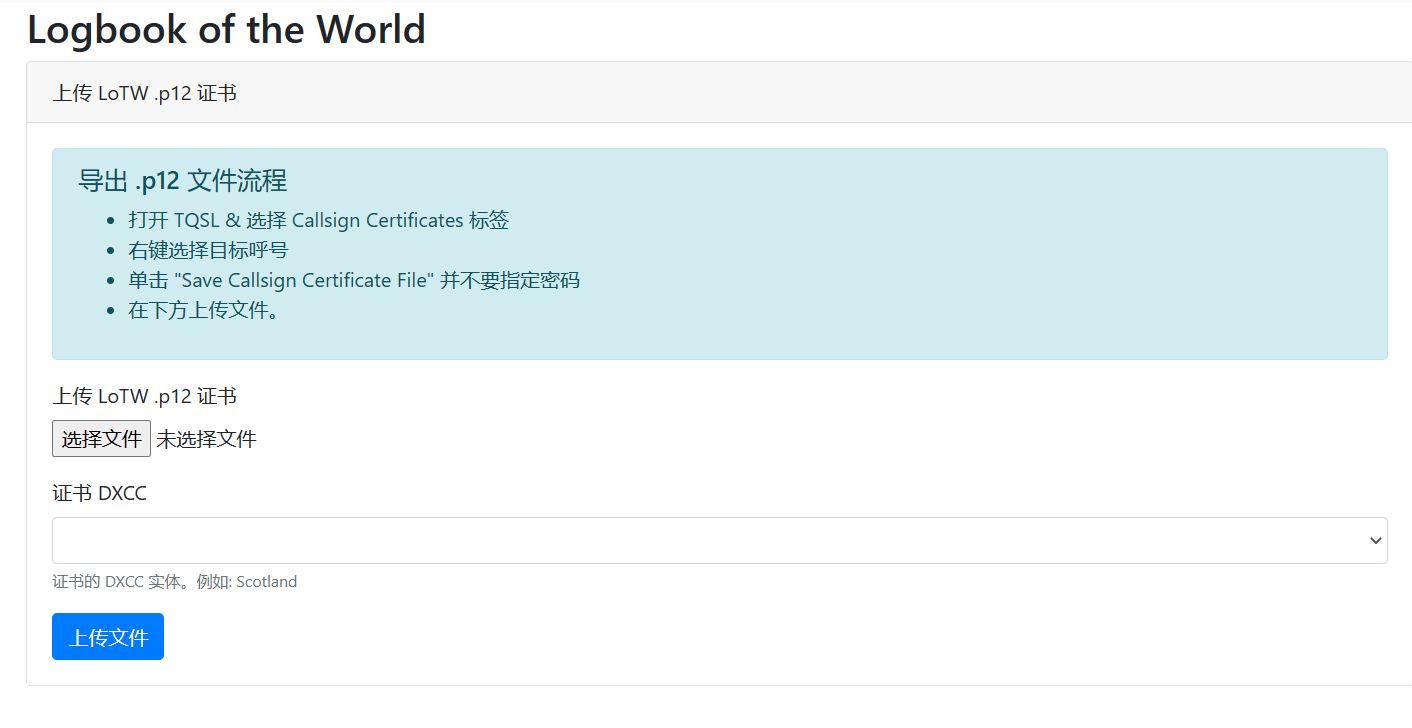Screen dimensions: 1412x728
Task: Open the 证书 DXCC dropdown
Action: click(719, 540)
